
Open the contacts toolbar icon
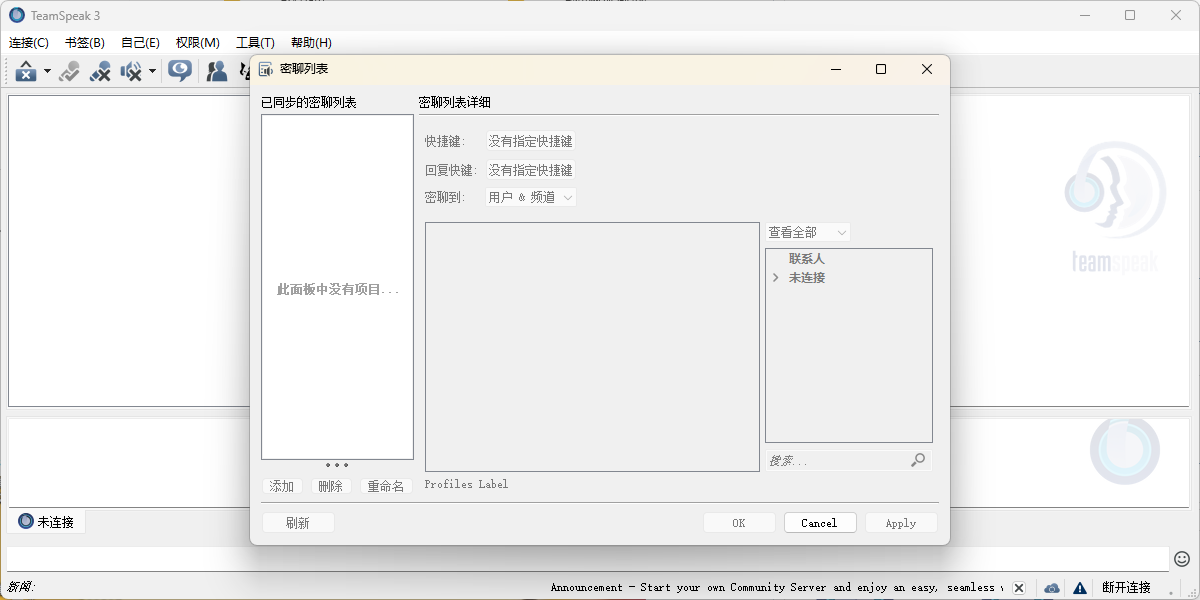tap(216, 71)
